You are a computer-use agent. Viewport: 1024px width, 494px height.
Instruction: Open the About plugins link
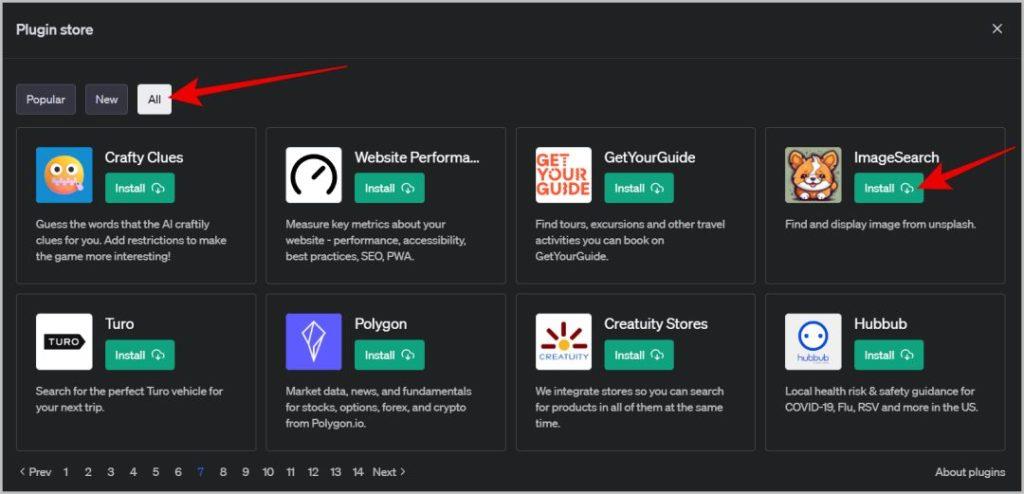point(970,472)
